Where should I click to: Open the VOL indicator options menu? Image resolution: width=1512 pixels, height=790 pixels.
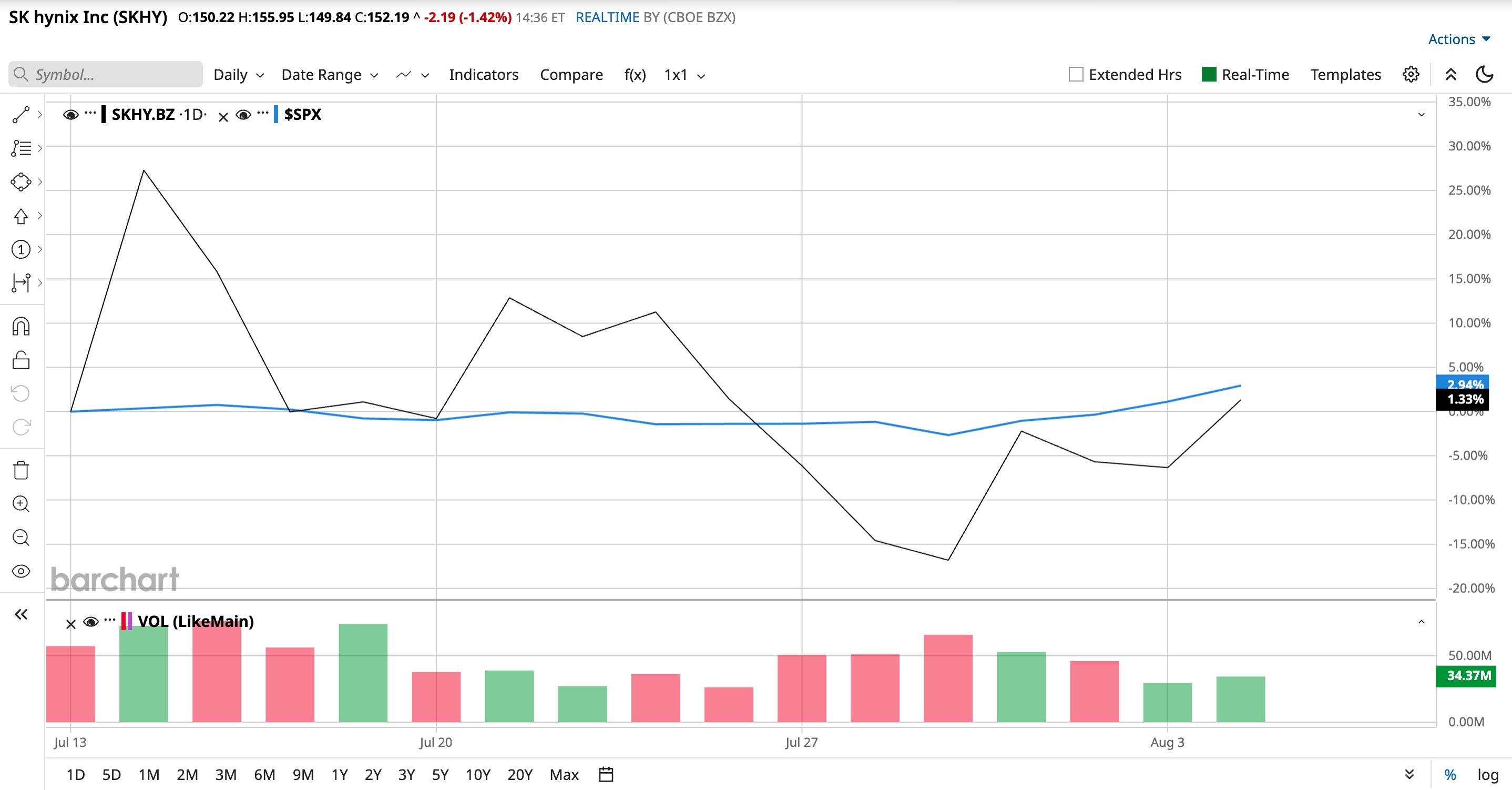[110, 620]
